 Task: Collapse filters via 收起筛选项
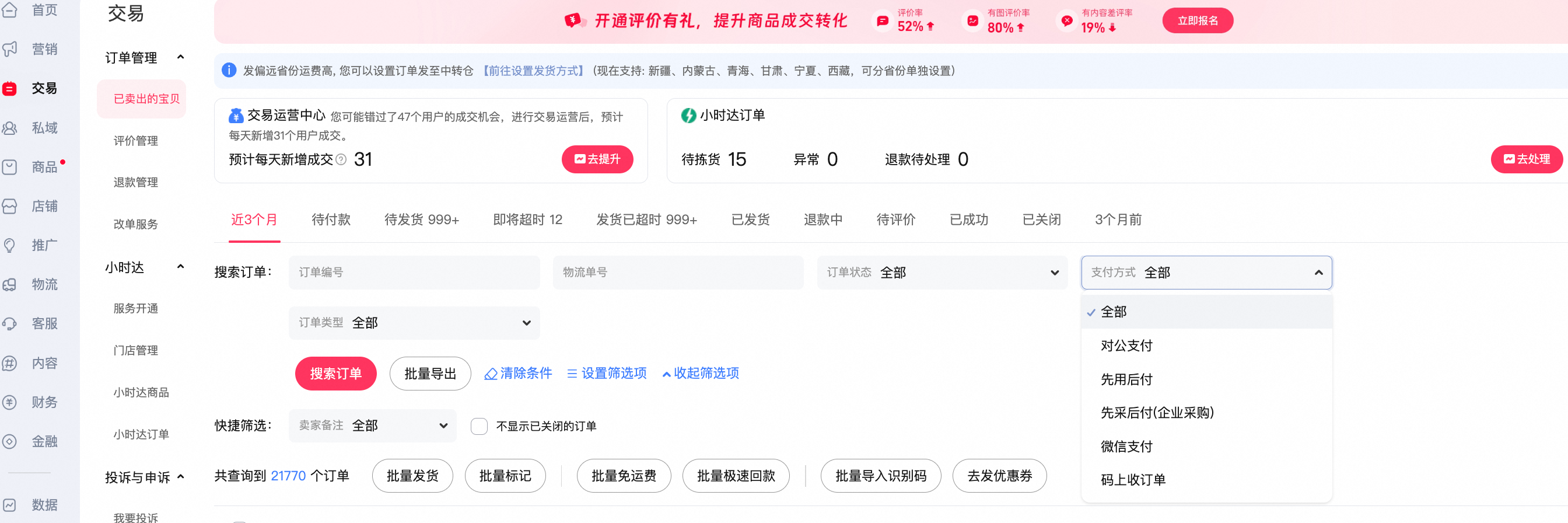click(x=701, y=373)
